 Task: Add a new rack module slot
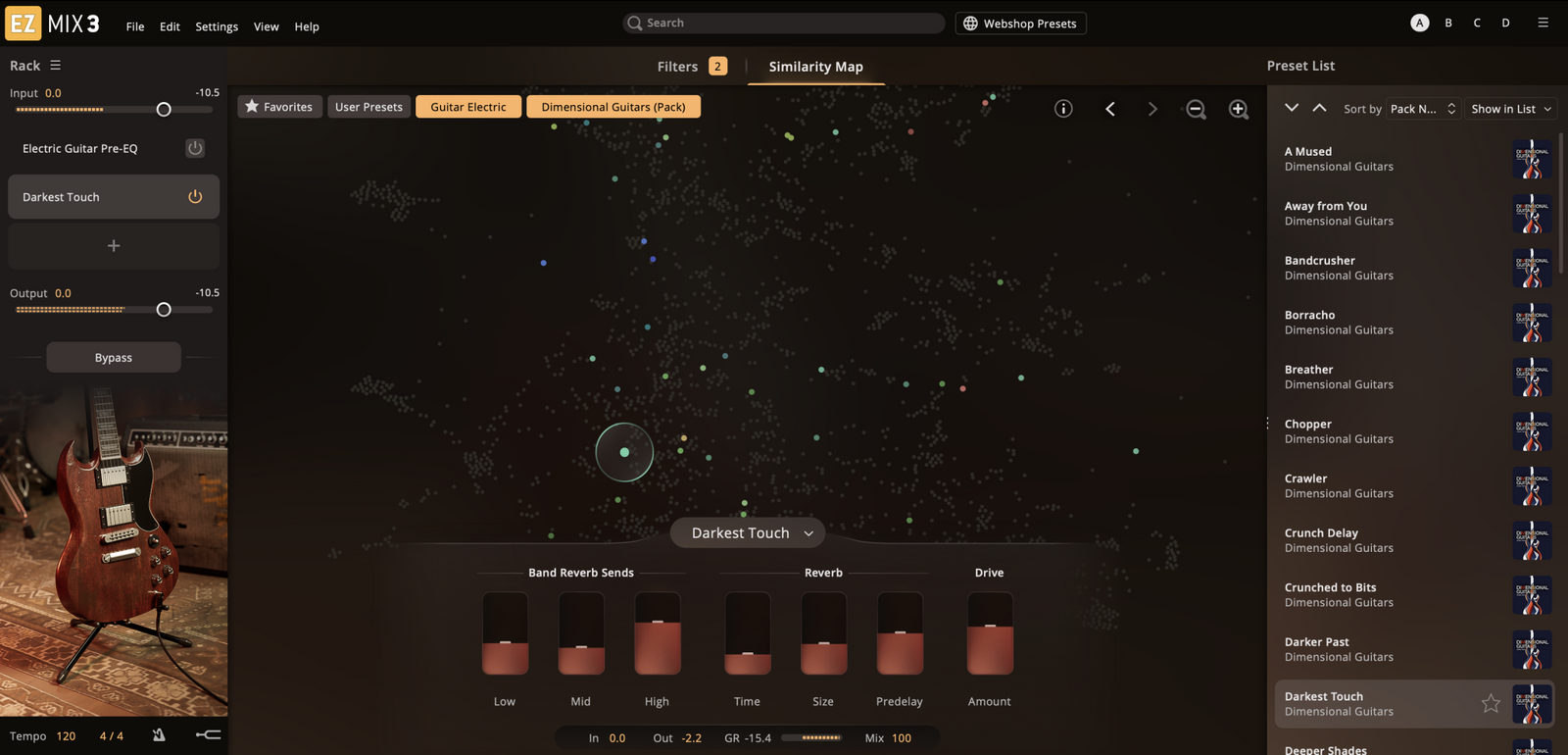114,246
